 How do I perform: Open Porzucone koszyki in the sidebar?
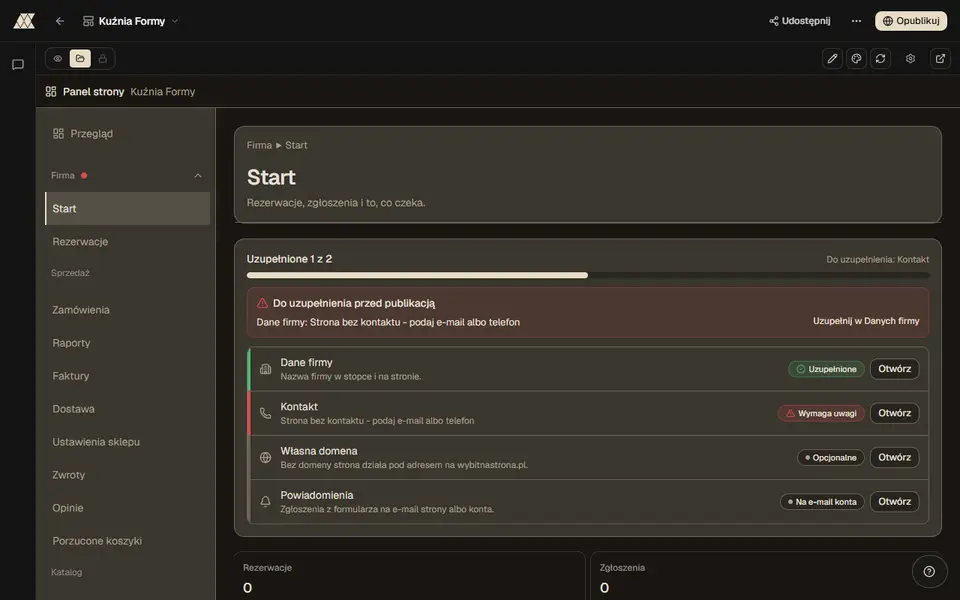coord(127,541)
